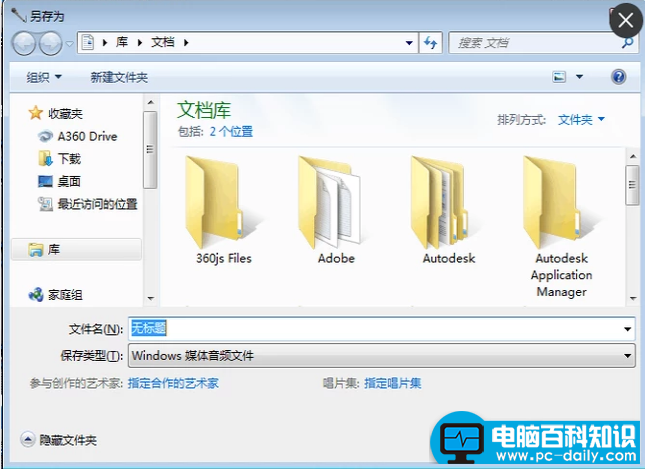
Task: Click the 下载 folder icon
Action: point(45,158)
